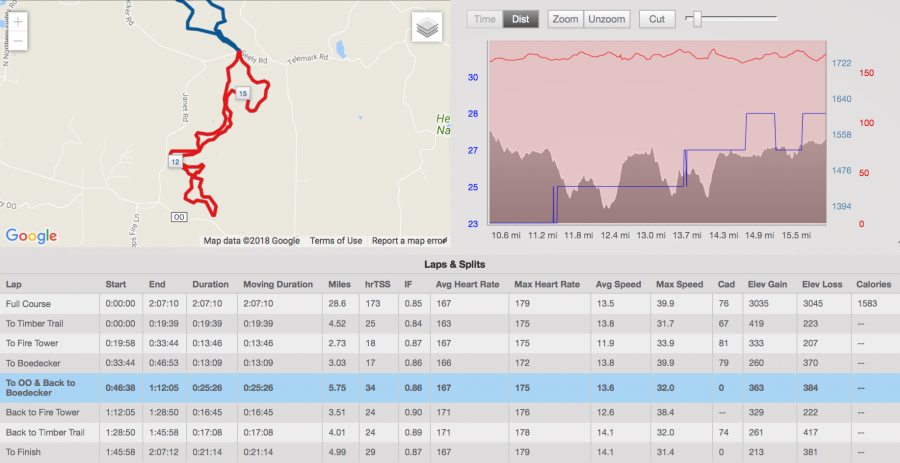Click the Cad column header
900x463 pixels.
click(726, 284)
